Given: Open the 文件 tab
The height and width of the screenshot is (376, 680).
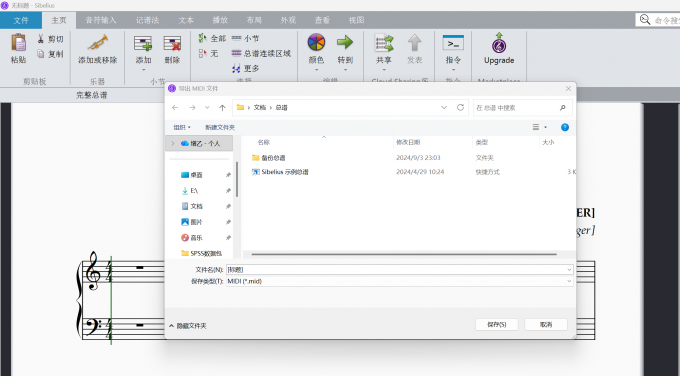Looking at the screenshot, I should coord(21,20).
